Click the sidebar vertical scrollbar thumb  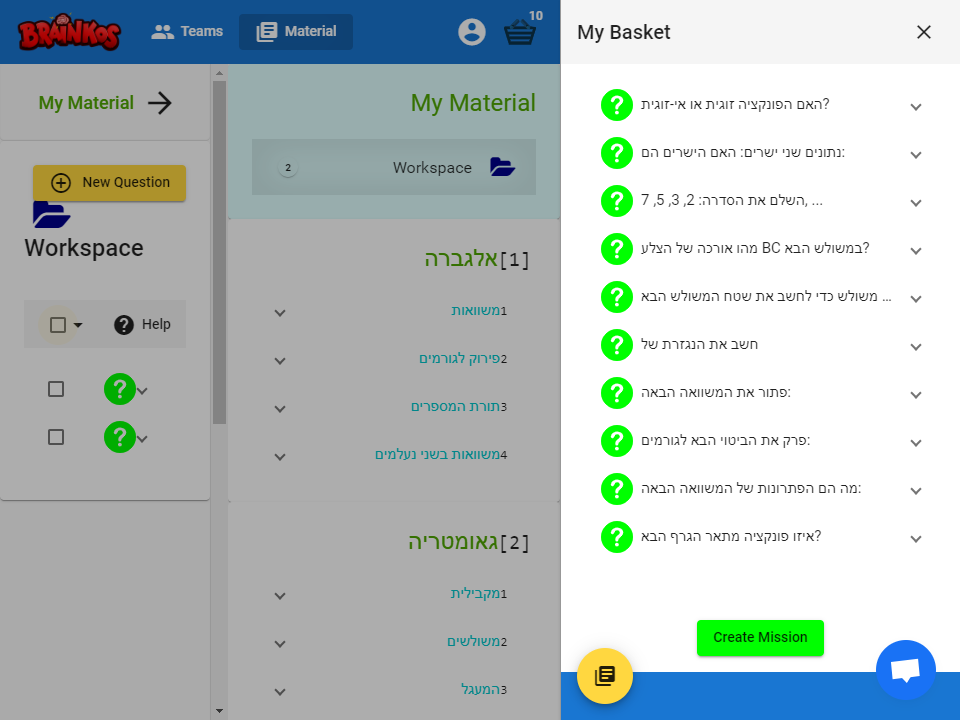pyautogui.click(x=219, y=252)
